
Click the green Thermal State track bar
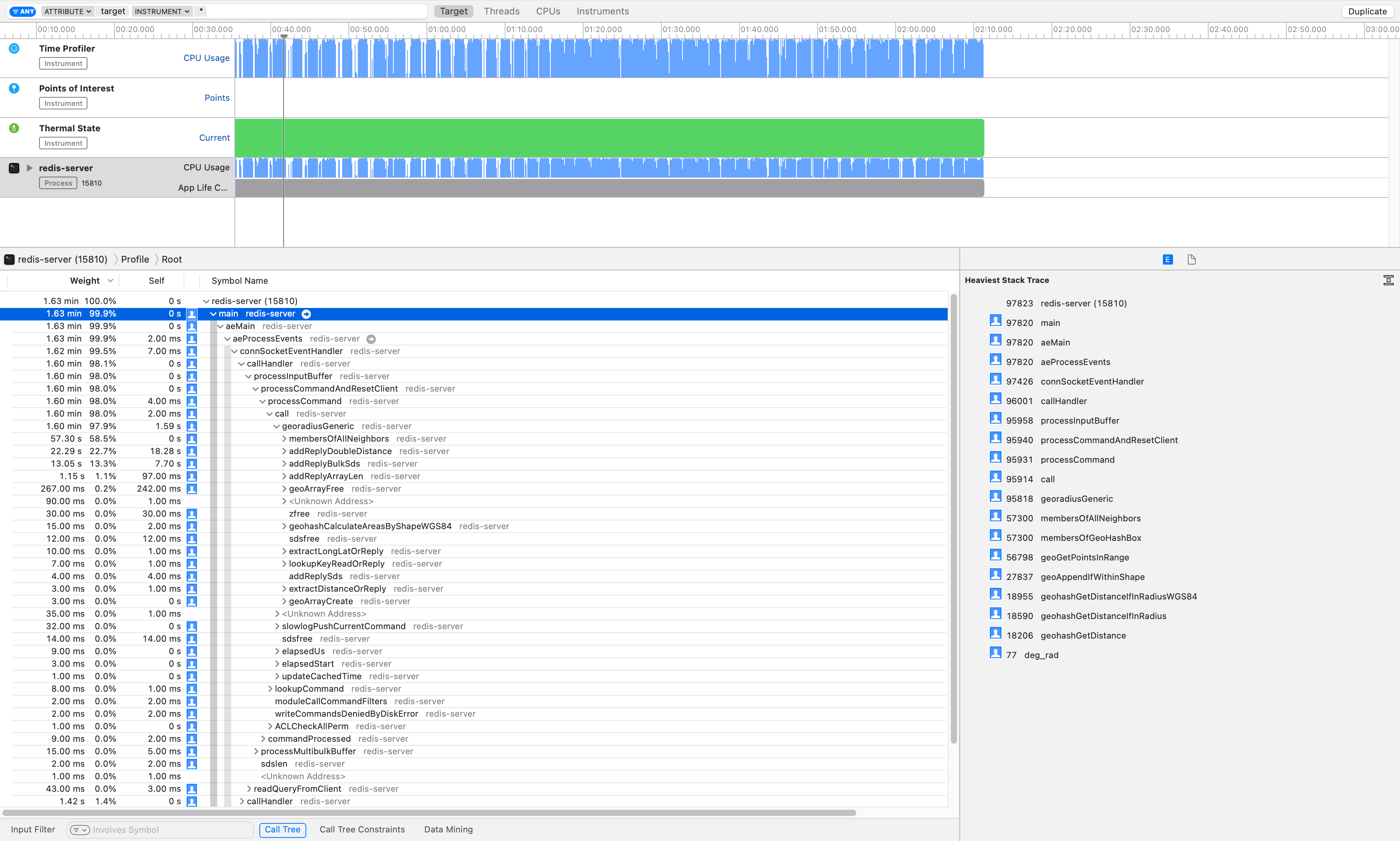click(609, 138)
